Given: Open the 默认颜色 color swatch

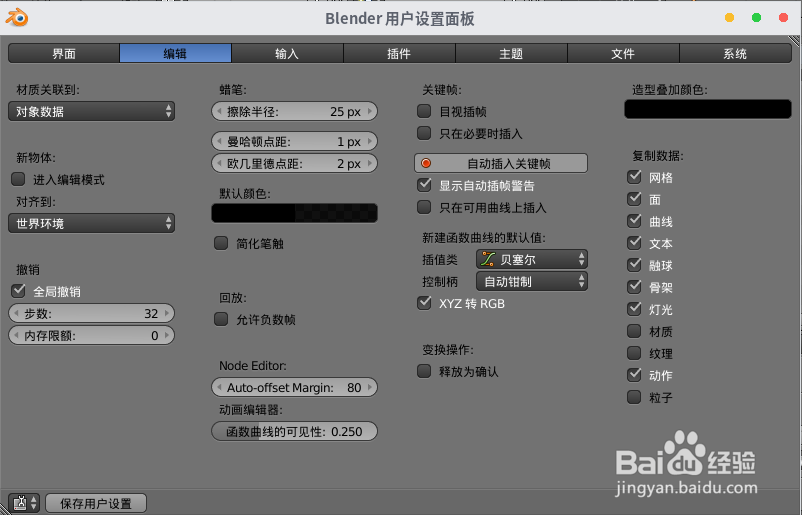Looking at the screenshot, I should tap(295, 213).
